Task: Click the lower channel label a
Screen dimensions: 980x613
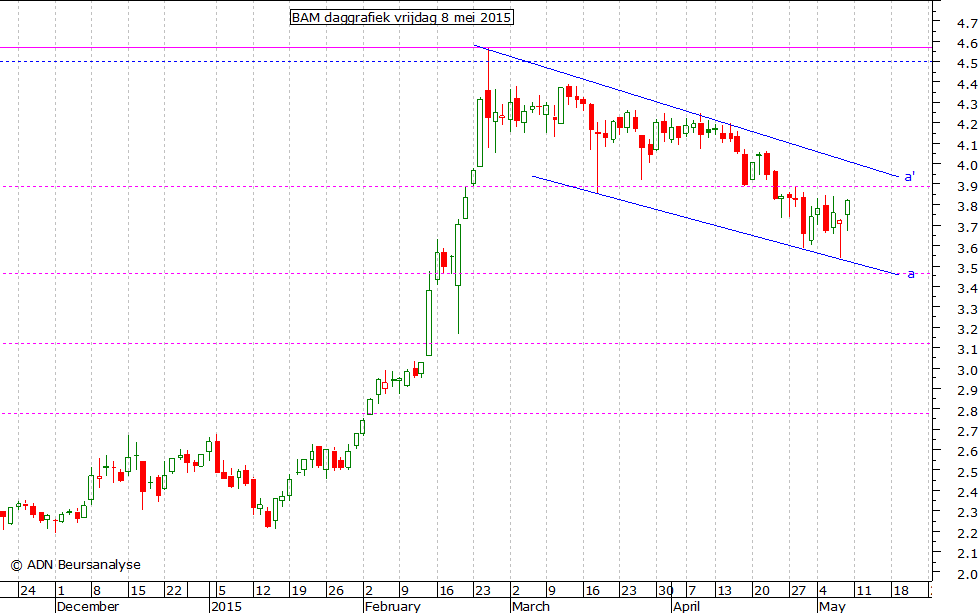Action: [911, 274]
